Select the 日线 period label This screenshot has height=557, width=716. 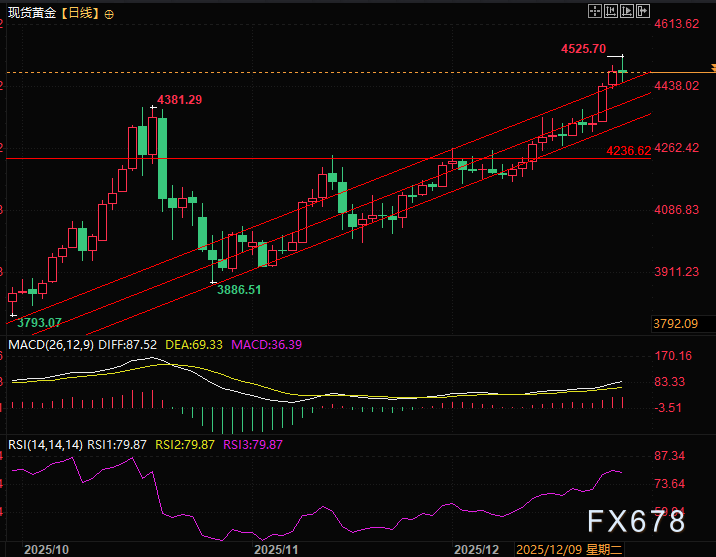80,15
